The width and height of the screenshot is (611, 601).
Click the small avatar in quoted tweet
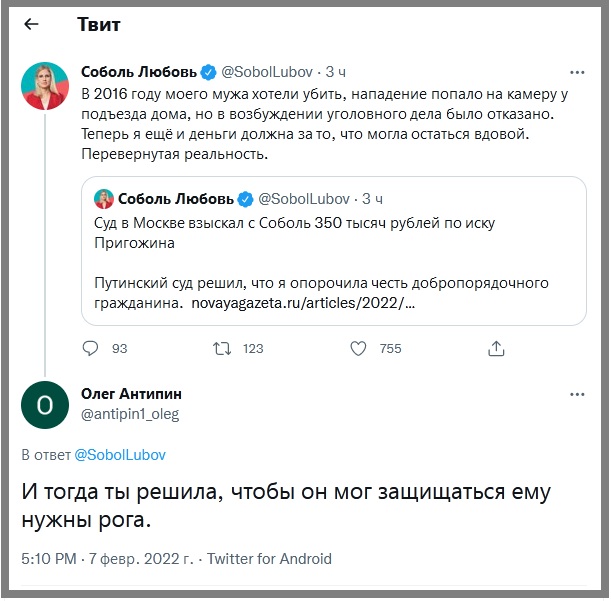(x=103, y=198)
